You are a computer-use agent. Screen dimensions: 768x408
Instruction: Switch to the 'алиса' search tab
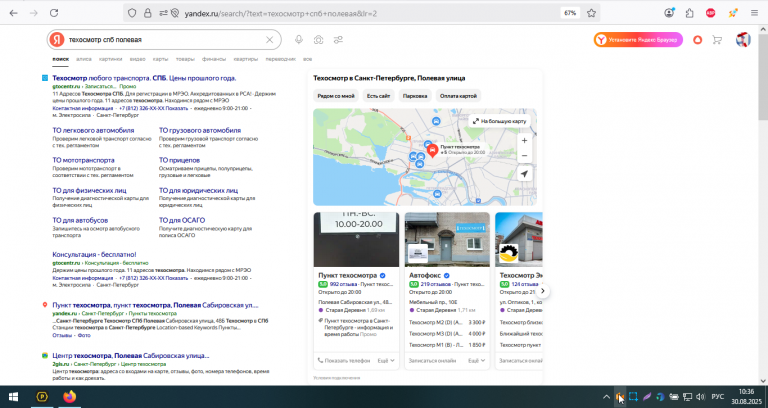[x=84, y=59]
